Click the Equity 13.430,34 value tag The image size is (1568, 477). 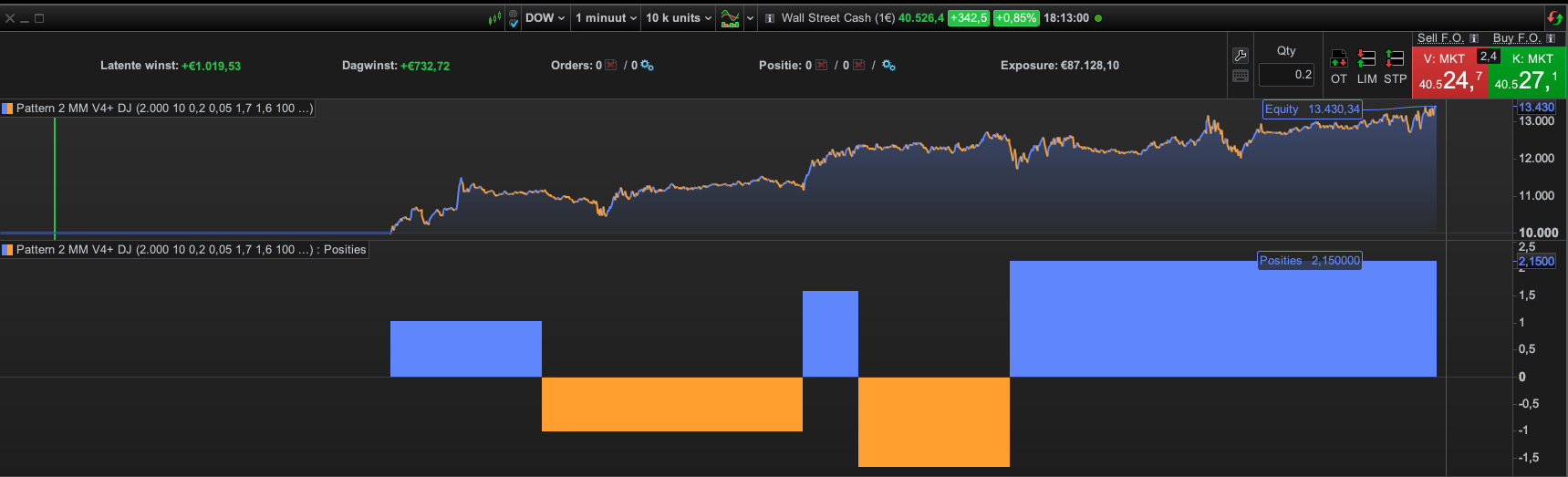tap(1312, 109)
